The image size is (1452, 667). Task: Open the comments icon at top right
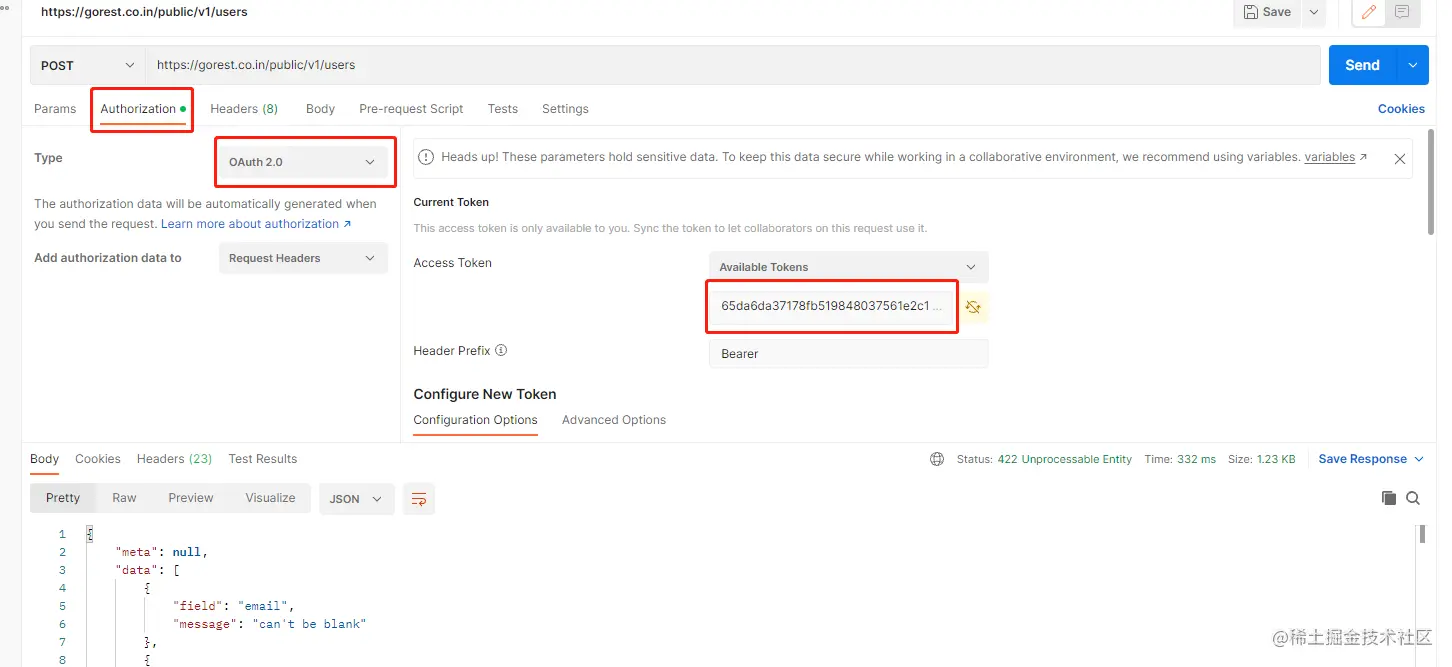pos(1402,12)
